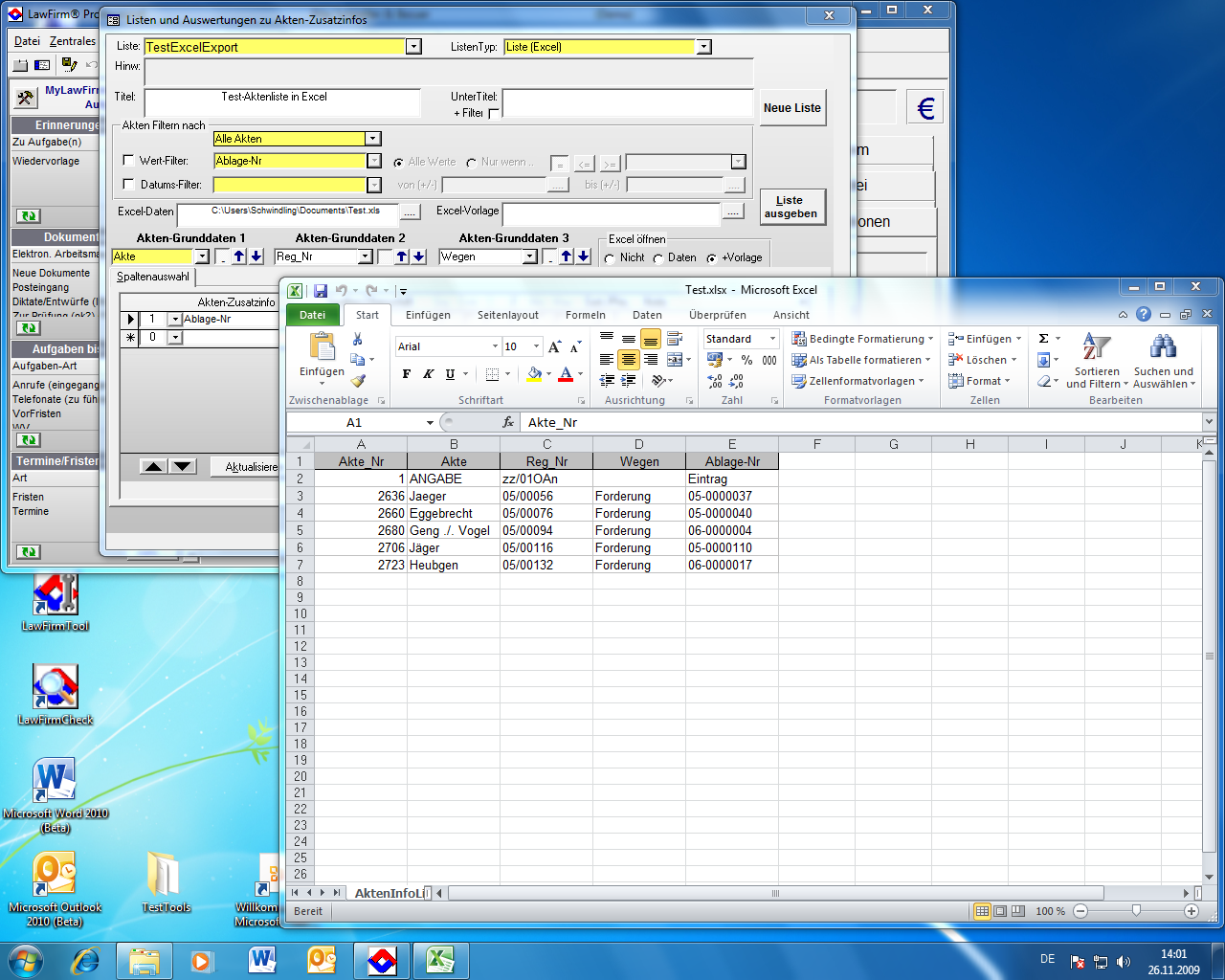Expand the ListenTyp dropdown
The image size is (1225, 980).
(703, 47)
